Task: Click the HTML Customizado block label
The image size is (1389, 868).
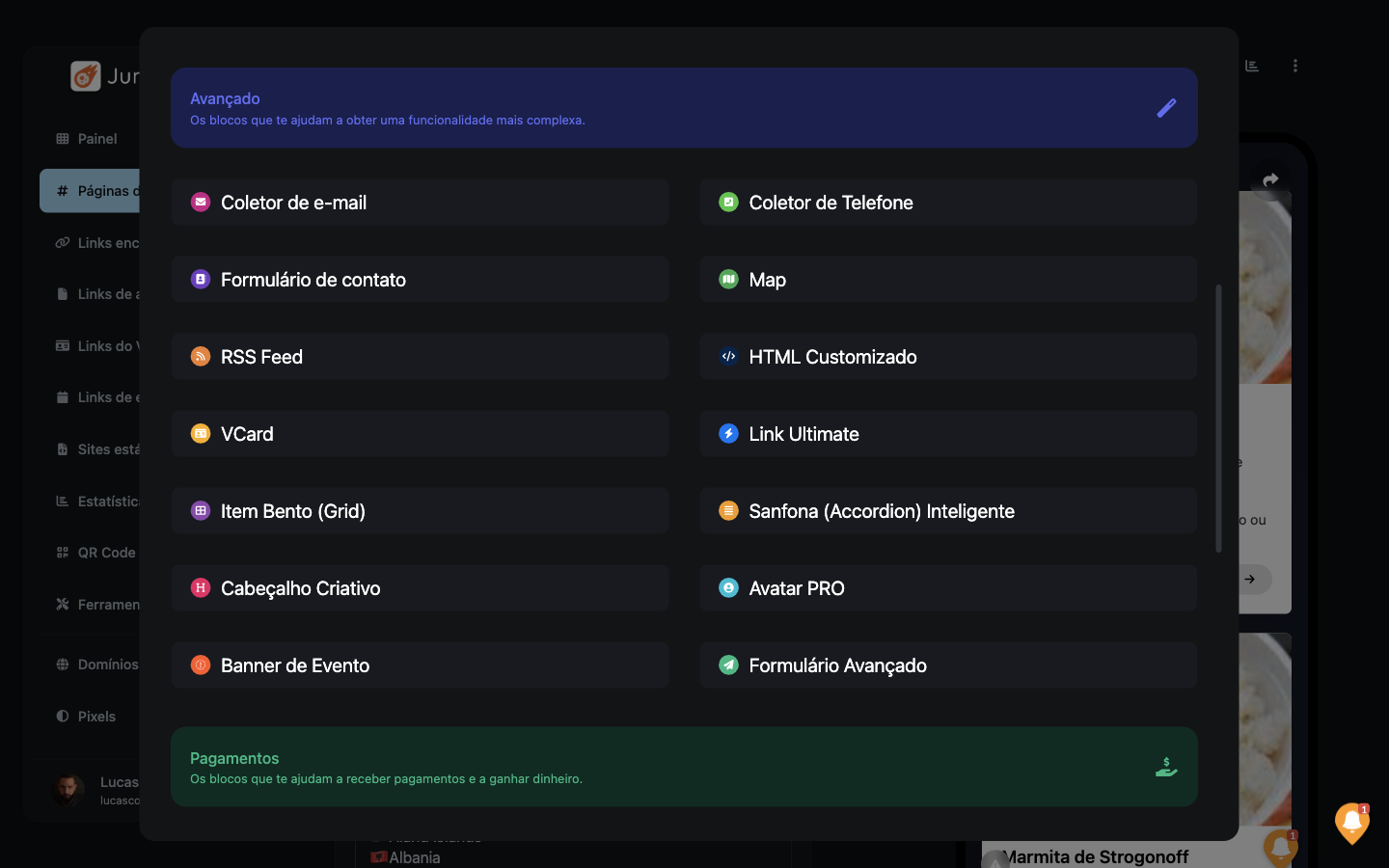Action: point(832,357)
